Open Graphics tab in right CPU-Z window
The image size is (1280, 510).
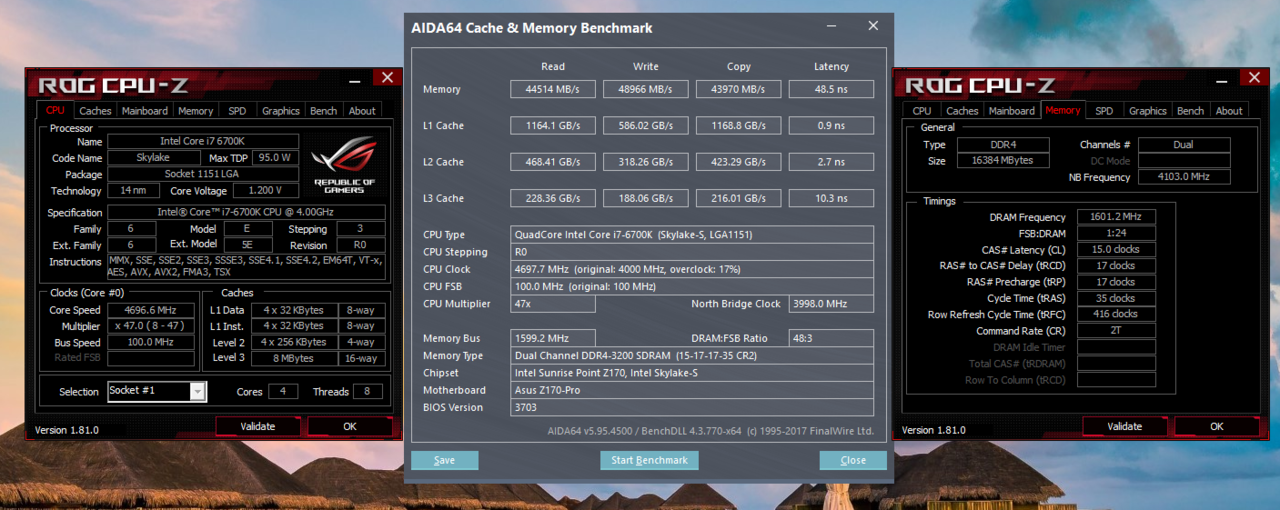pyautogui.click(x=1147, y=111)
